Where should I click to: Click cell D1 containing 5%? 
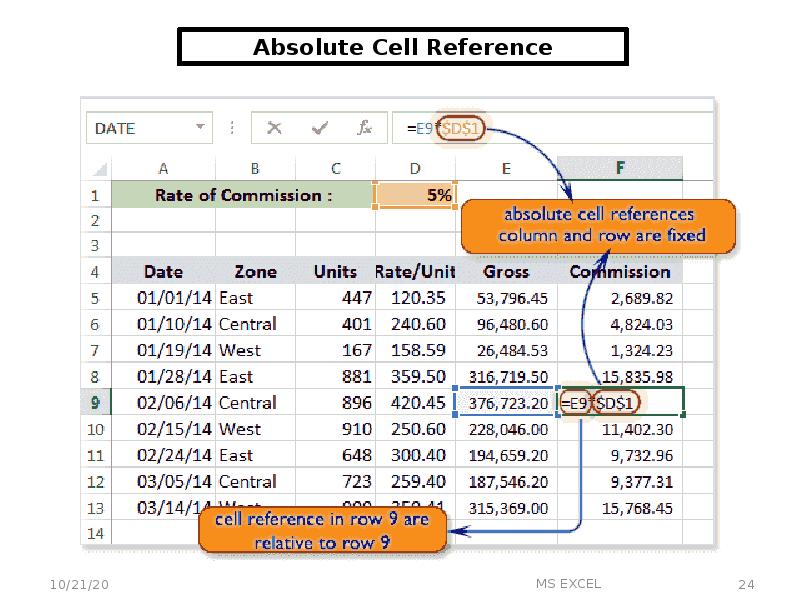pos(415,196)
